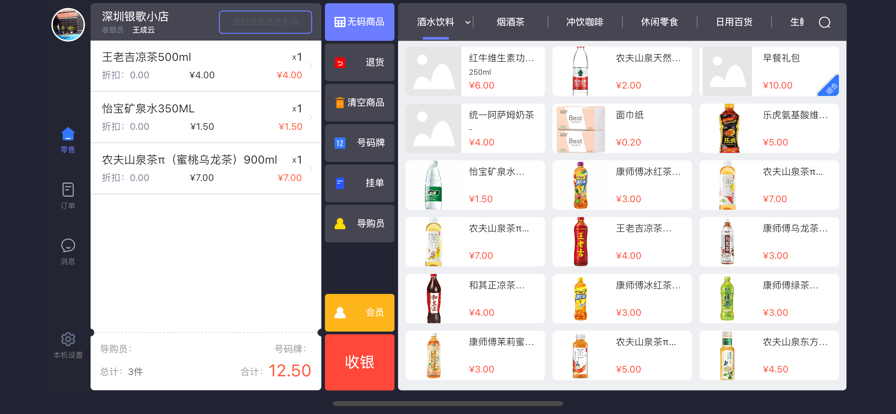Click the product search magnifier icon

coord(824,22)
